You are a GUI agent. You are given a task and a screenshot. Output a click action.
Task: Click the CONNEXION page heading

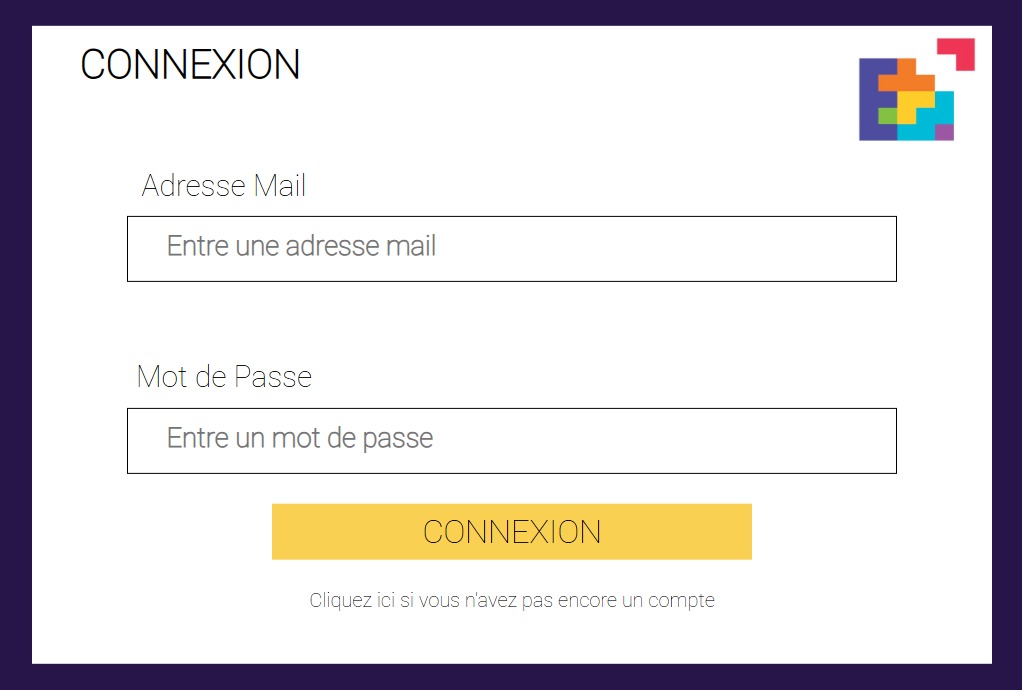pos(190,65)
